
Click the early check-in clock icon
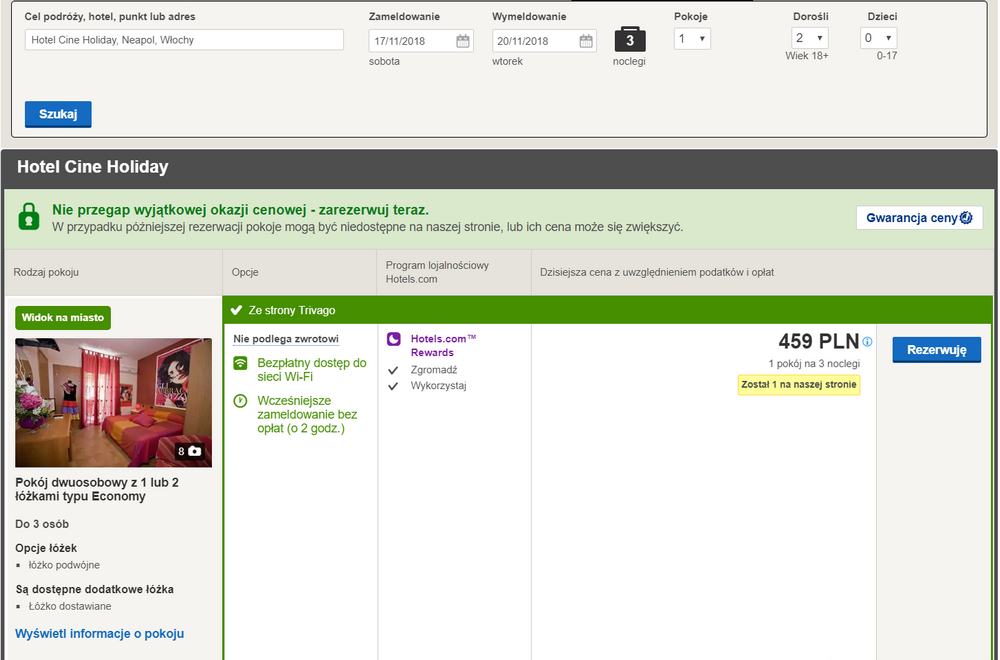click(x=240, y=401)
